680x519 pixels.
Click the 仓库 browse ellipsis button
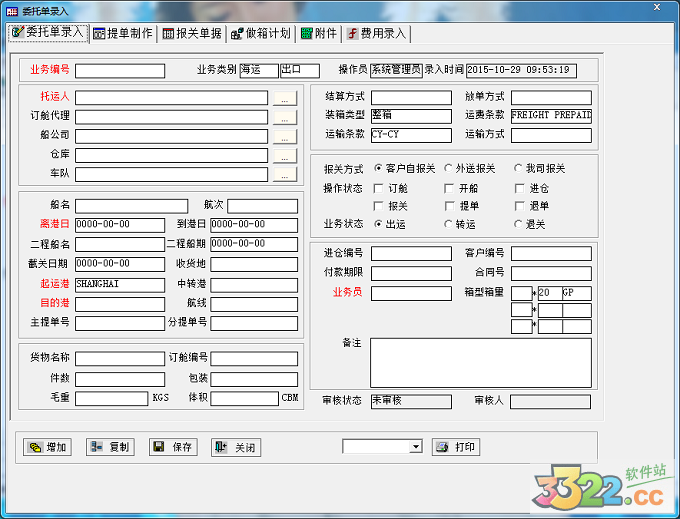tap(285, 155)
